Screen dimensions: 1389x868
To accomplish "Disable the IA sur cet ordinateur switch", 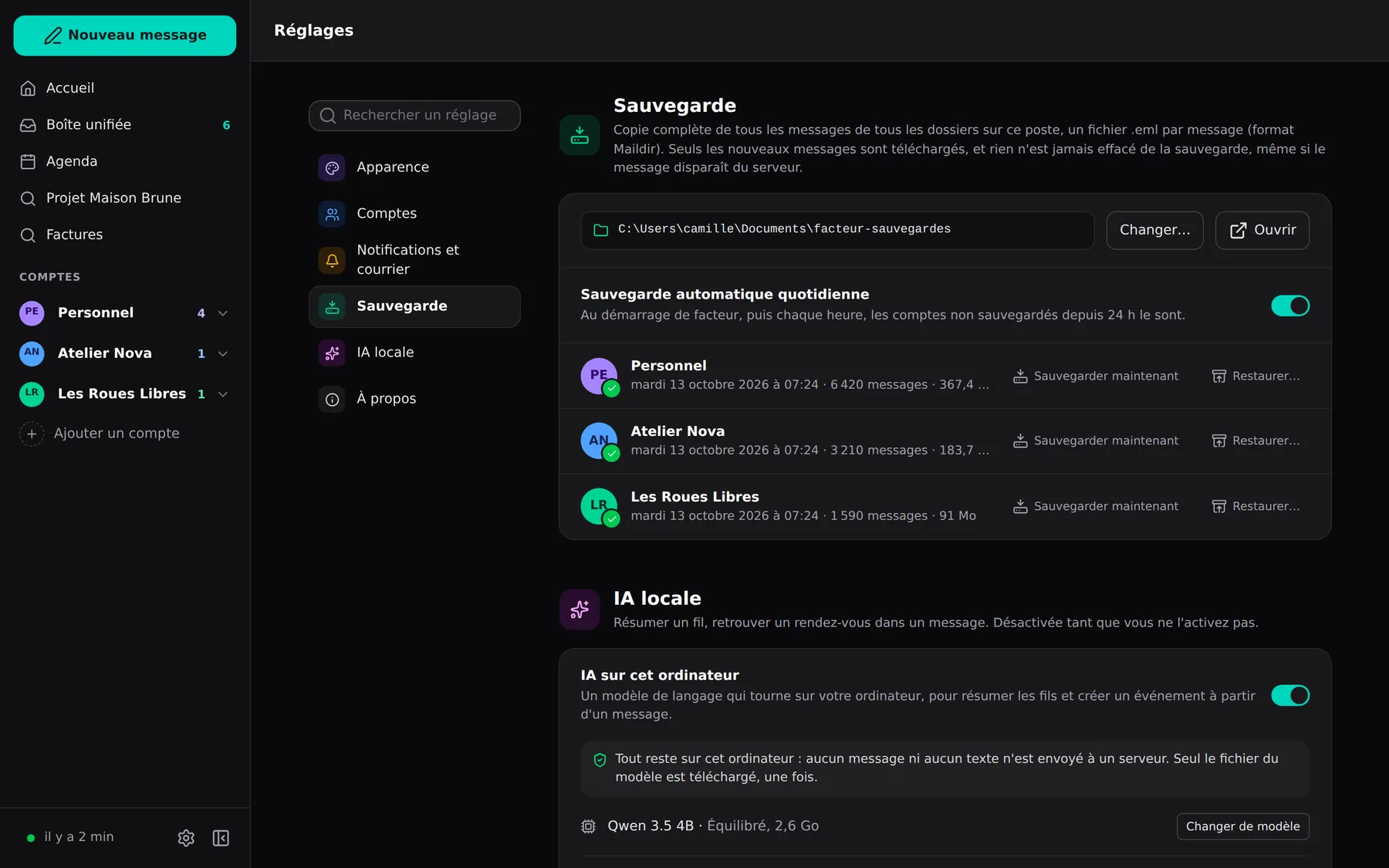I will (x=1290, y=695).
